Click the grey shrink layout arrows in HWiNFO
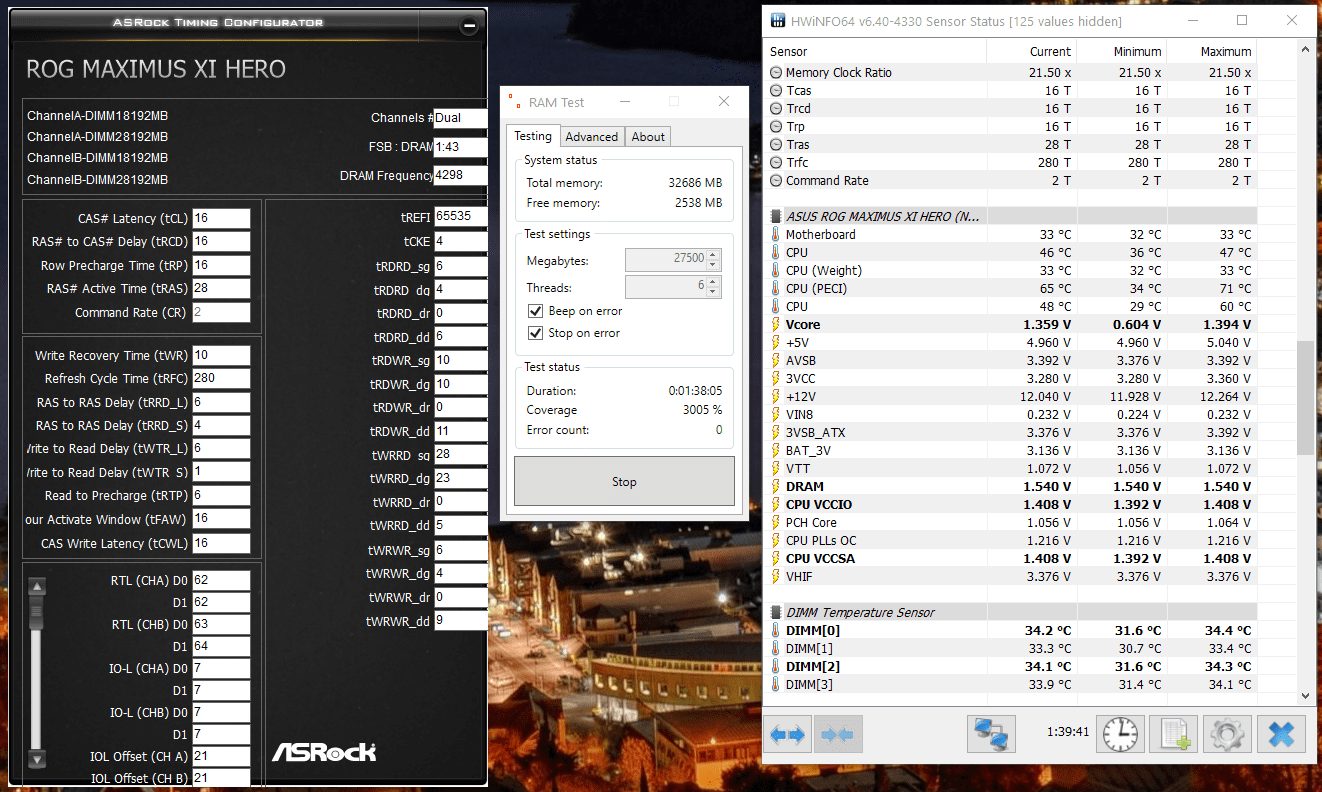This screenshot has width=1322, height=792. 837,735
